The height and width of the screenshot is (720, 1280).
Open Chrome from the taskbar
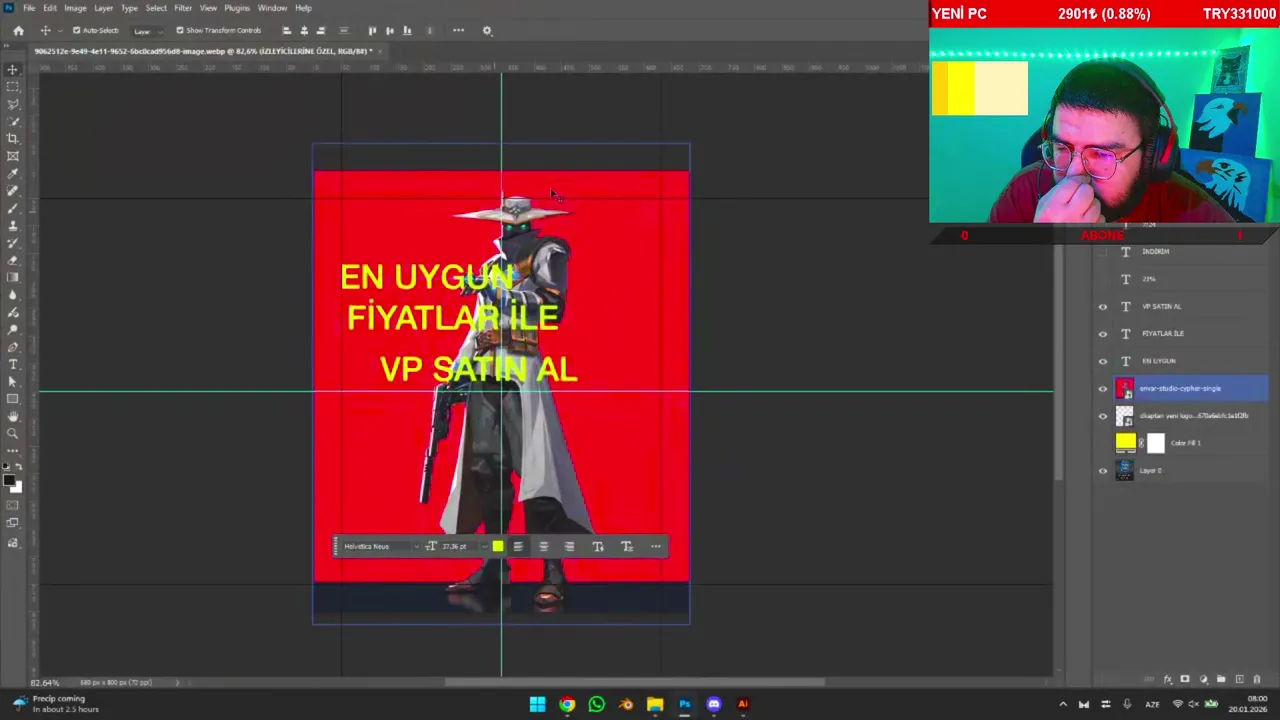click(x=567, y=704)
